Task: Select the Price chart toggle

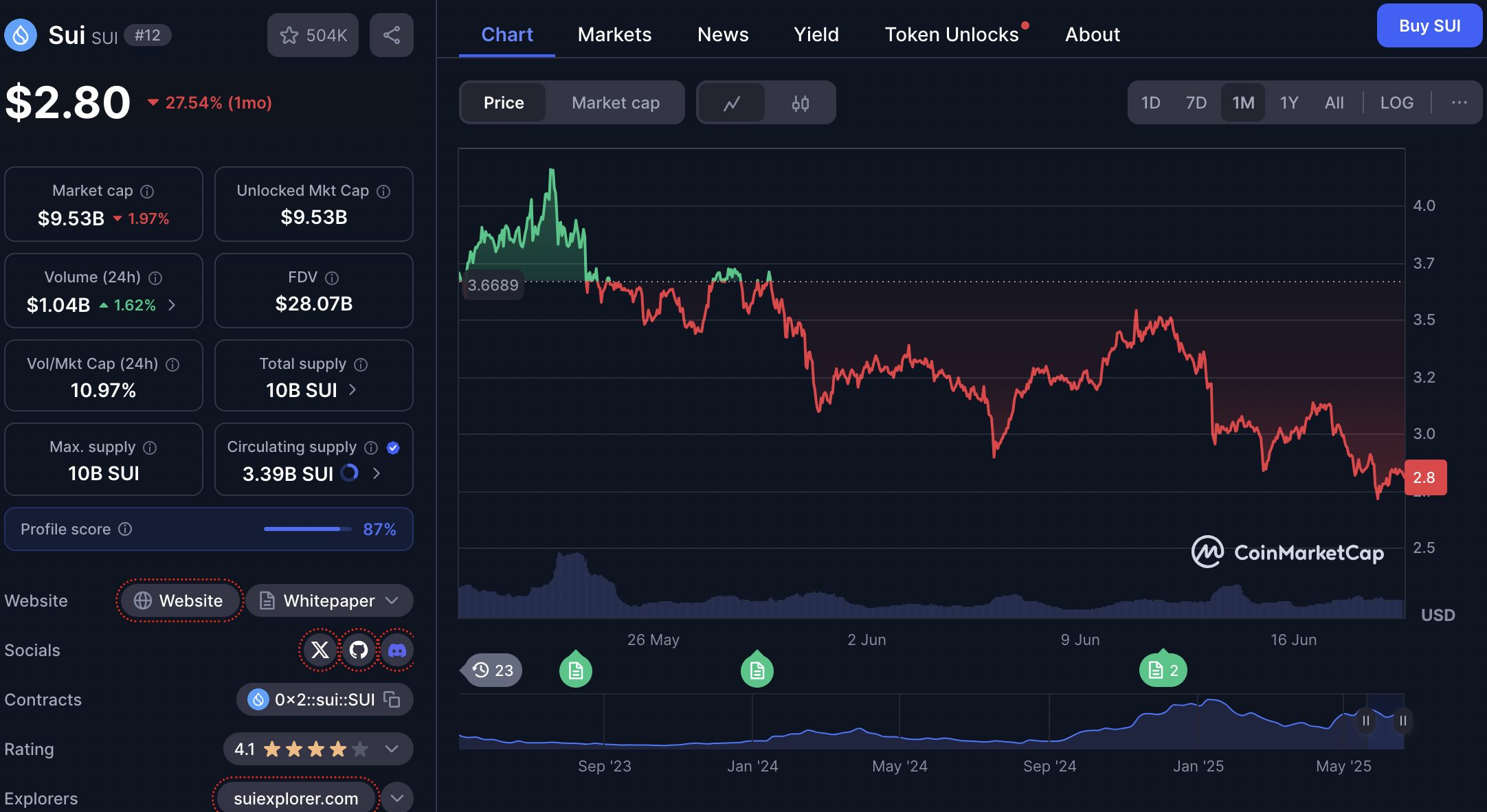Action: click(x=504, y=103)
